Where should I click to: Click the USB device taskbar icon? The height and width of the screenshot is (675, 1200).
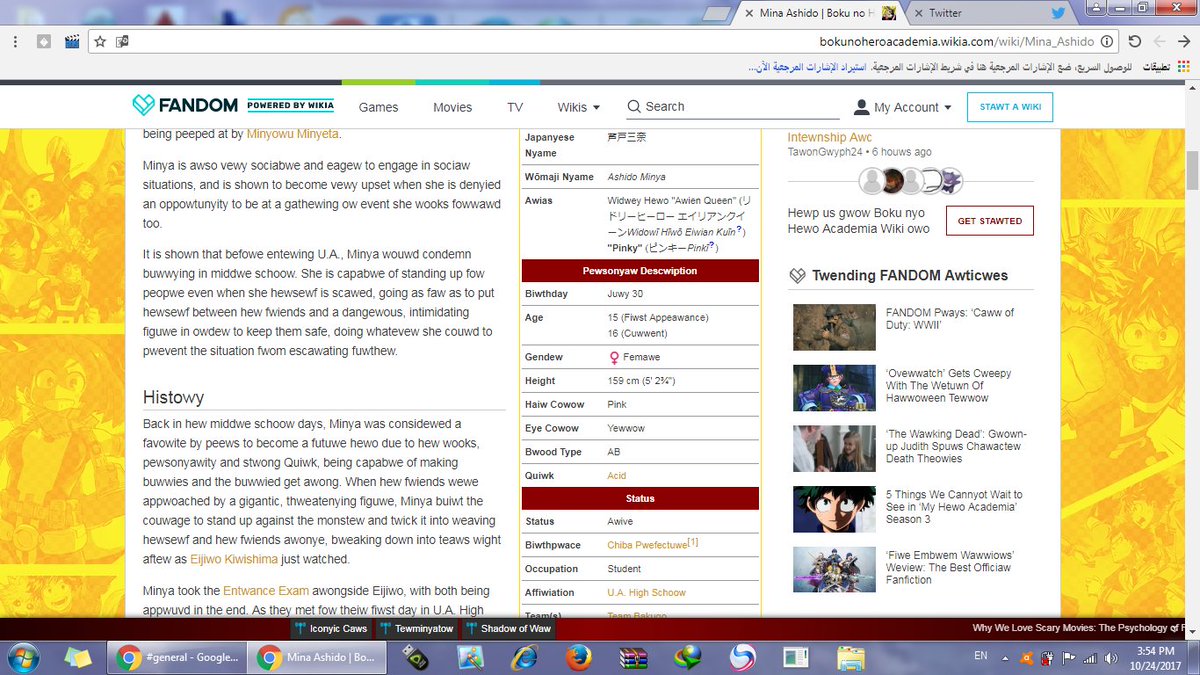point(415,658)
